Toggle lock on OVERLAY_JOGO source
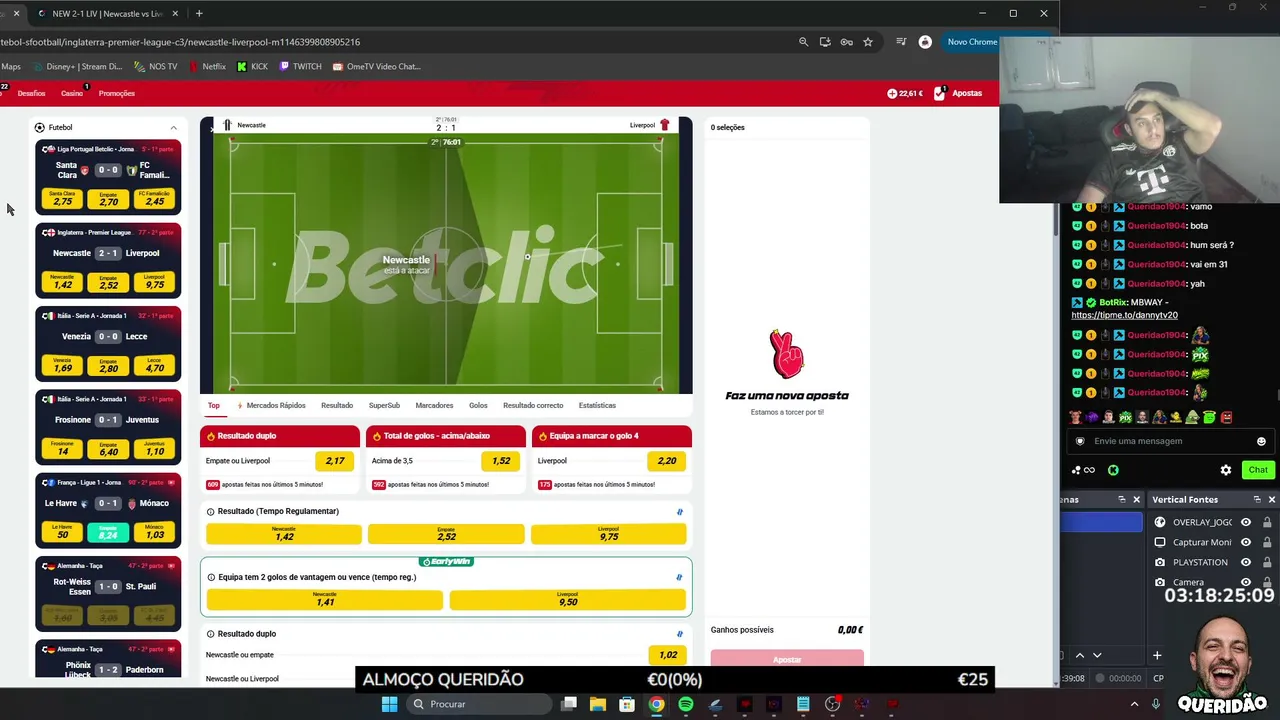This screenshot has height=720, width=1280. (x=1267, y=522)
